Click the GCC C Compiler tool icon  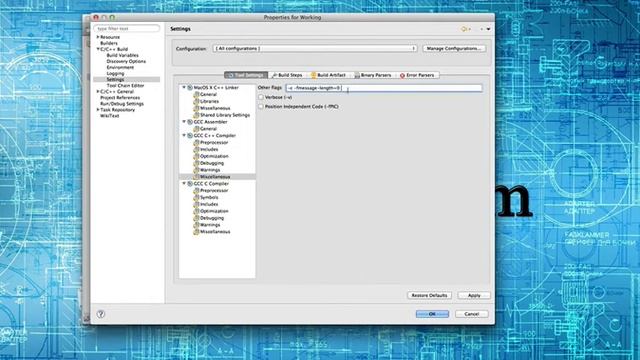point(190,184)
